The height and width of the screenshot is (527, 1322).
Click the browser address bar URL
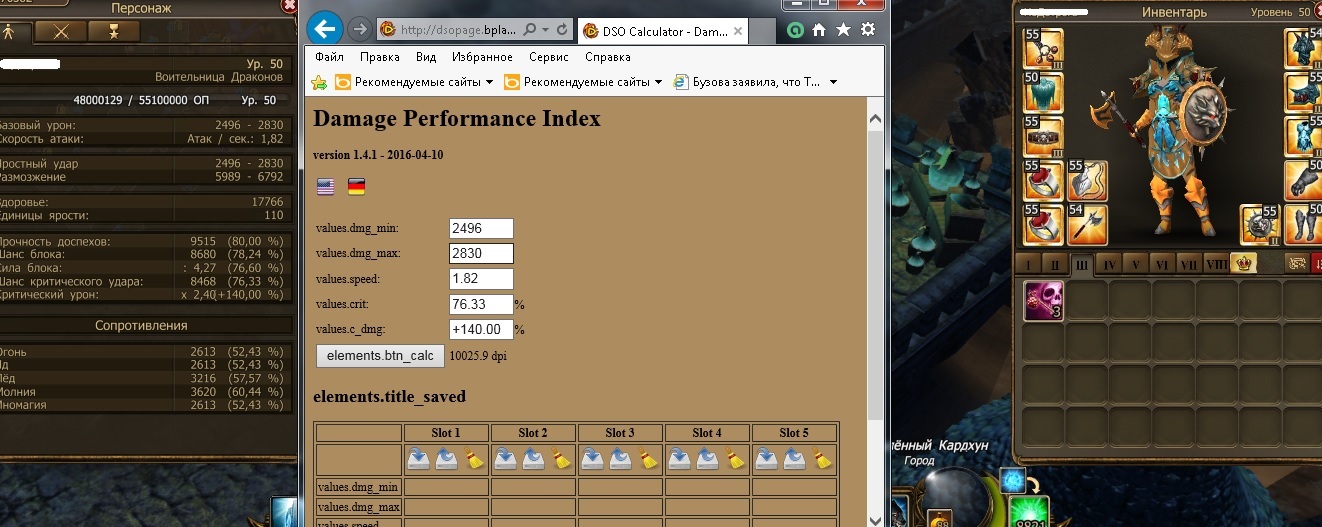[458, 30]
